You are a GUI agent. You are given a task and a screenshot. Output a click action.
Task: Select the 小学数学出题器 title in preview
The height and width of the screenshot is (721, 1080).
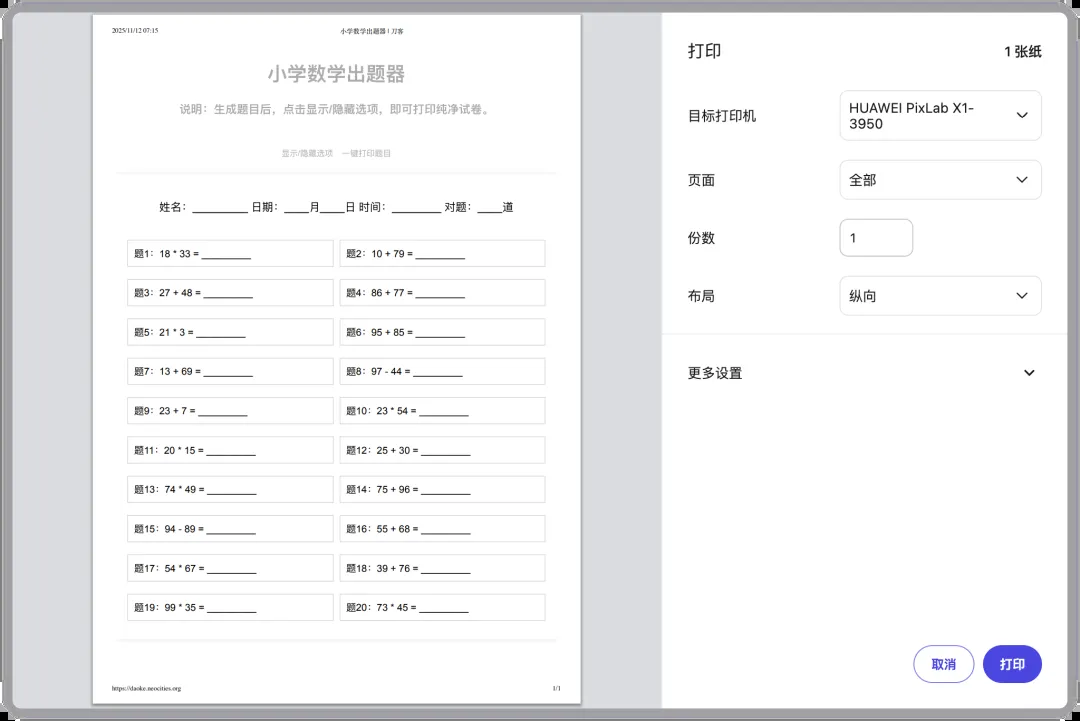point(336,74)
